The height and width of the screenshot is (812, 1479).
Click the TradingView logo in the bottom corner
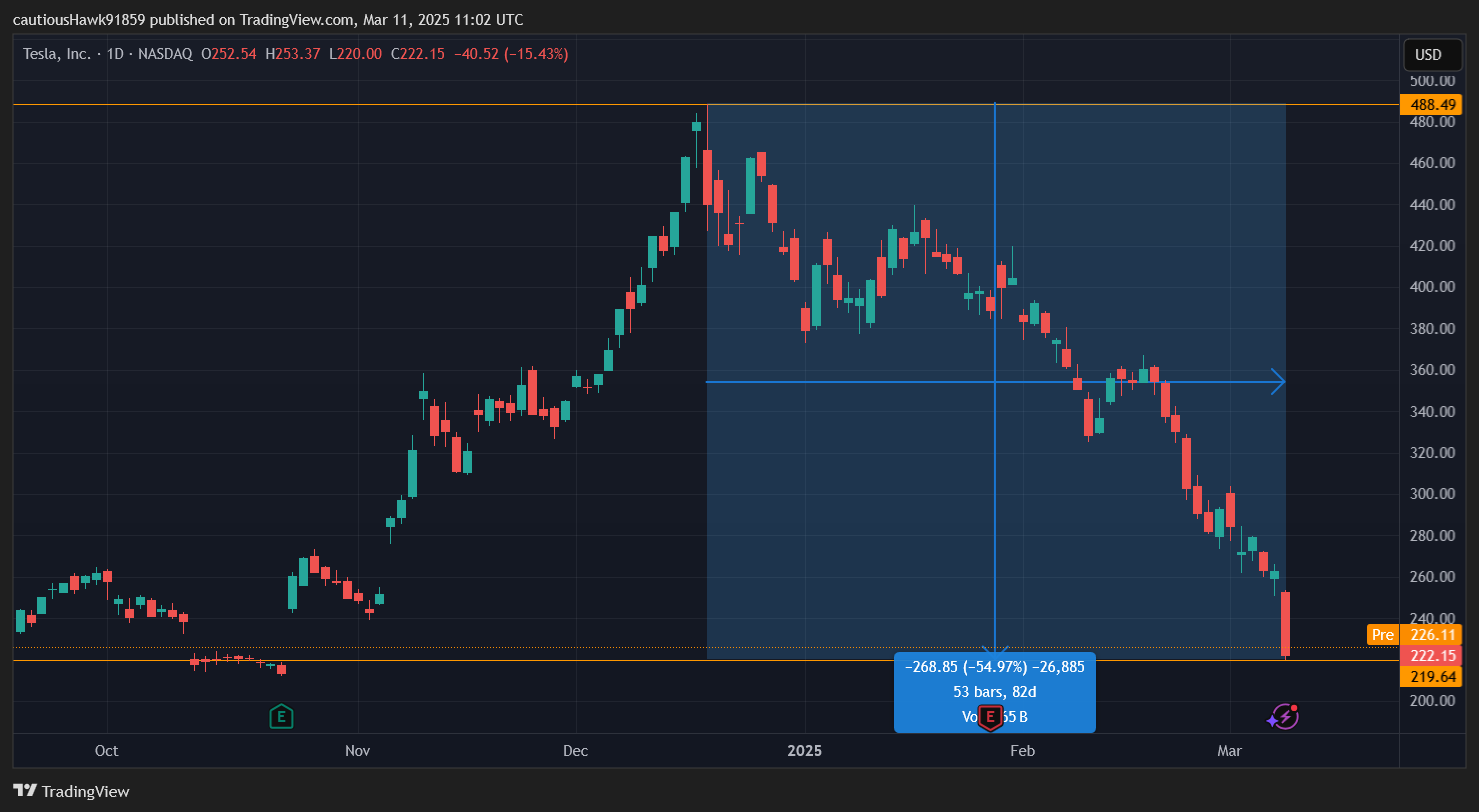pos(70,791)
